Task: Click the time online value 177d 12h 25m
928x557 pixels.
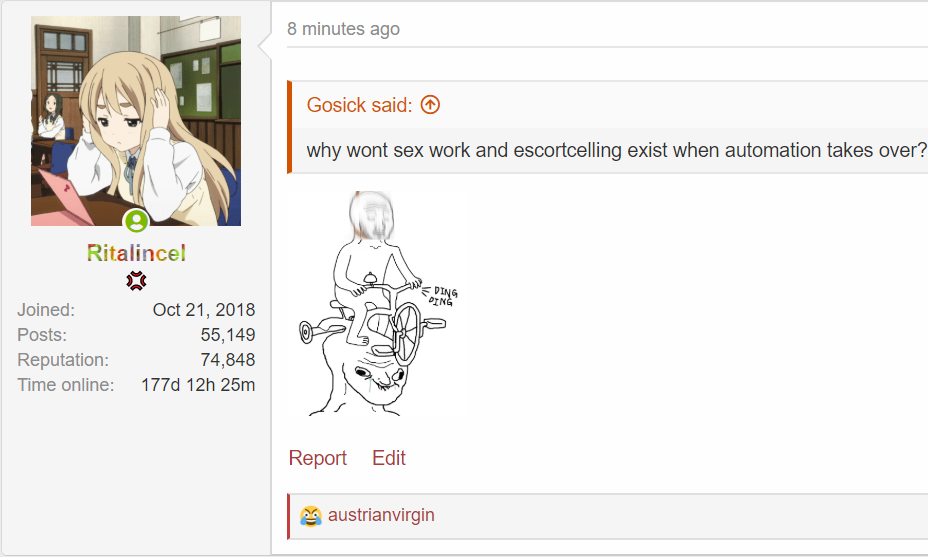Action: 198,385
